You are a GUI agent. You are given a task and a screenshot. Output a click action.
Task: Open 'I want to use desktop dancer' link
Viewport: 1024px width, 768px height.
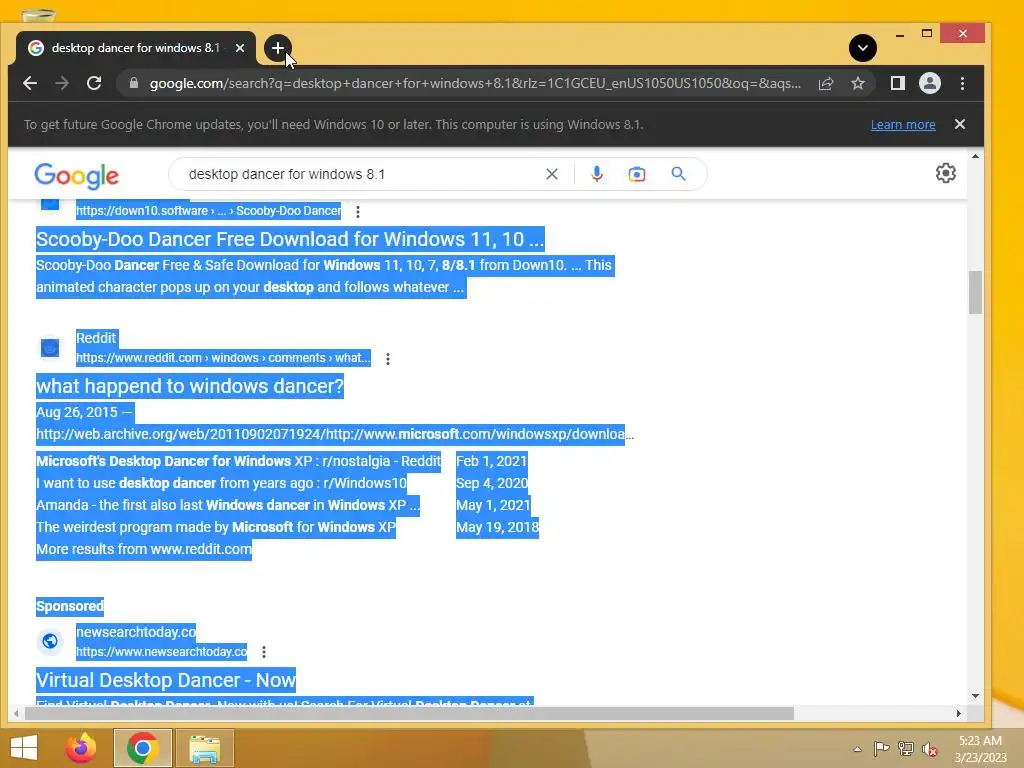(x=221, y=483)
